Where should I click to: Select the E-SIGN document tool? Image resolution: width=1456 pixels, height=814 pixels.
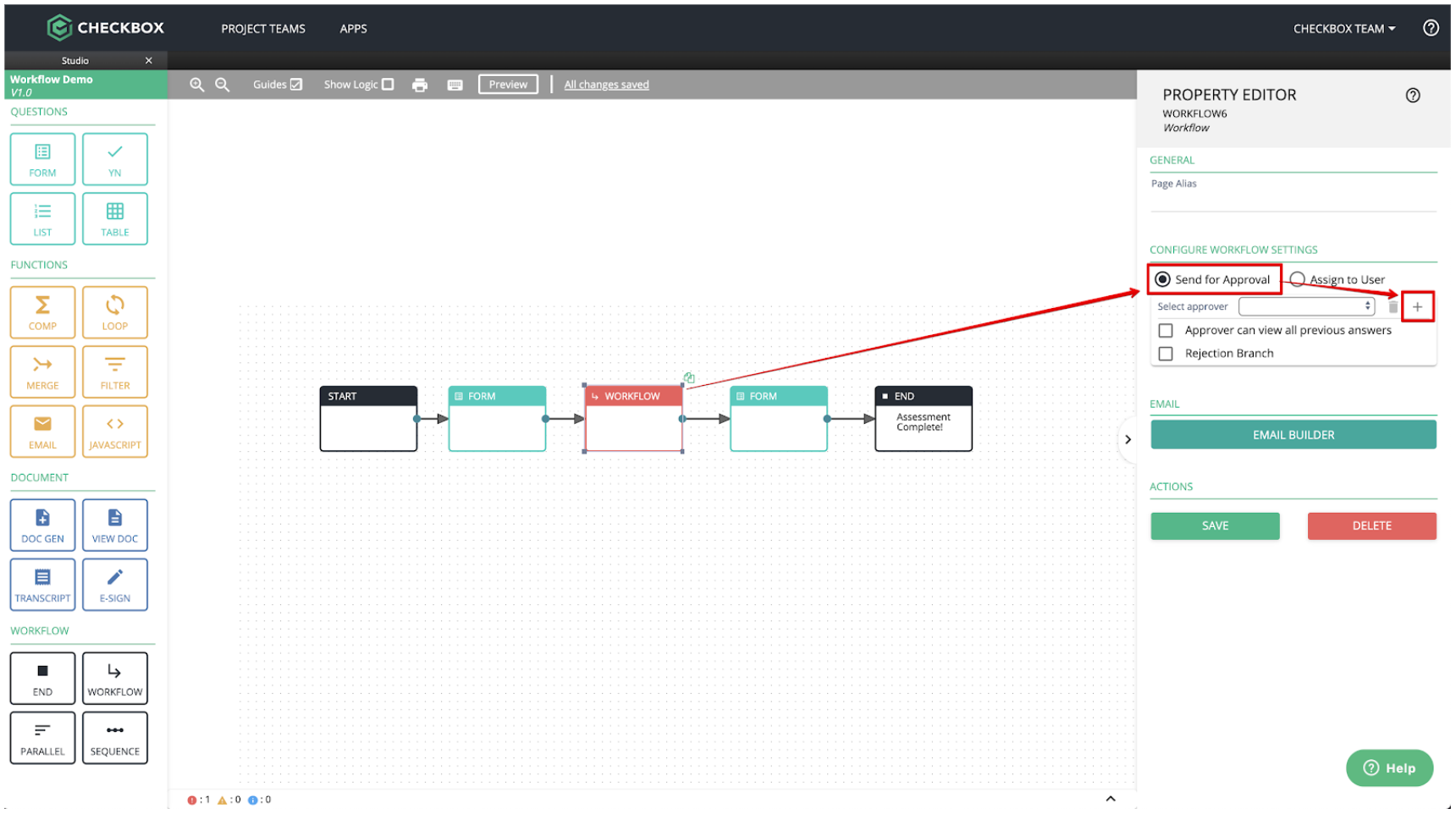pyautogui.click(x=115, y=585)
